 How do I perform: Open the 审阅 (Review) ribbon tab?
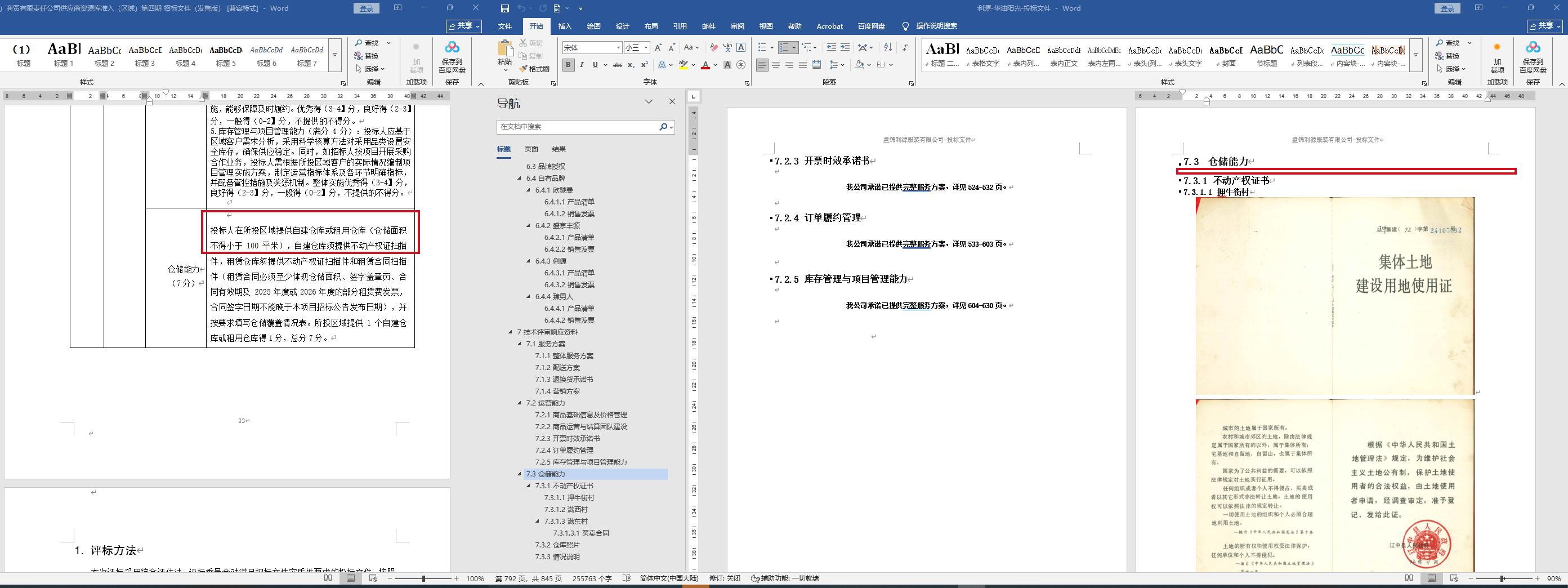tap(737, 26)
